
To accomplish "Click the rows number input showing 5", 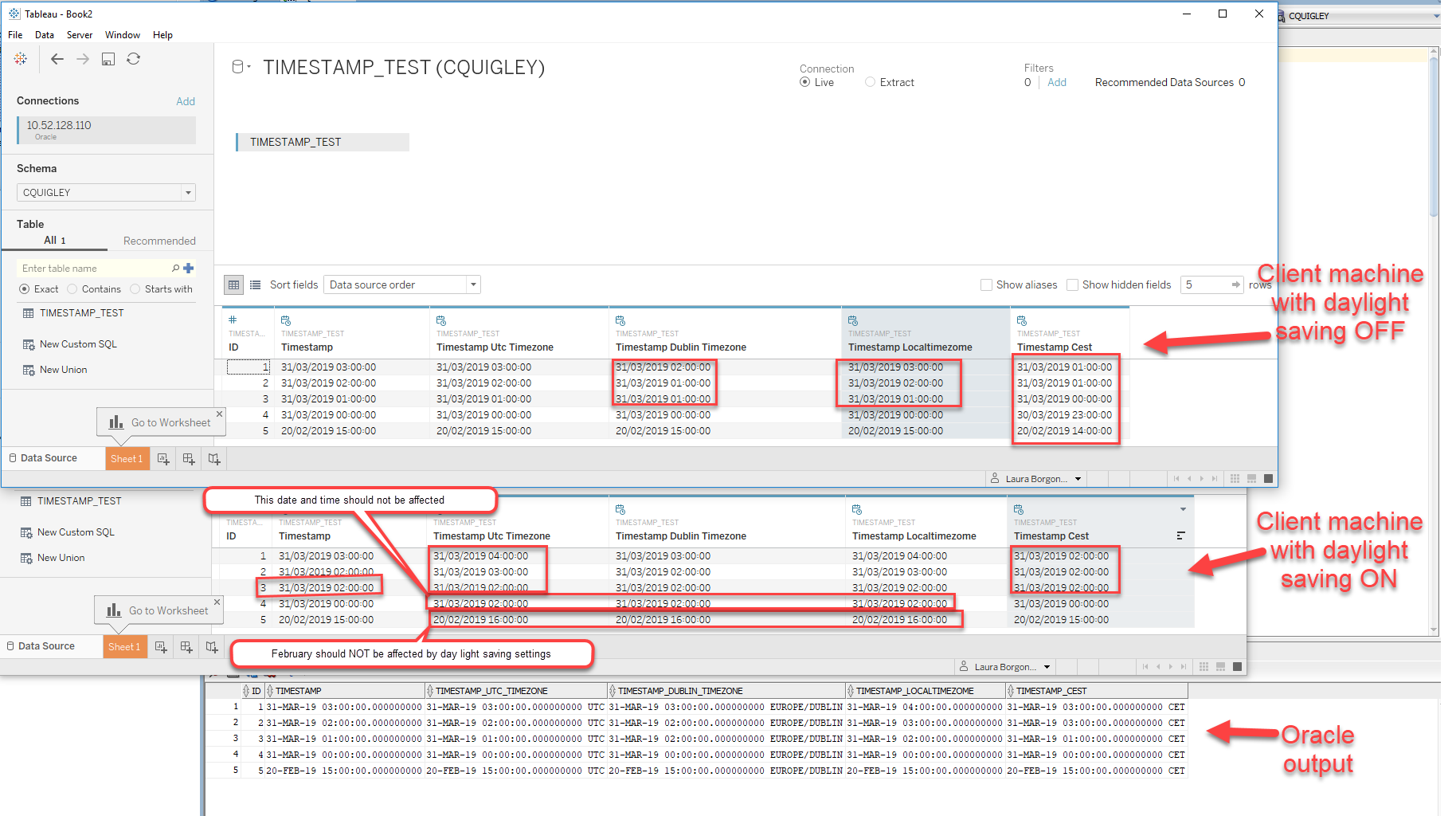I will point(1204,284).
